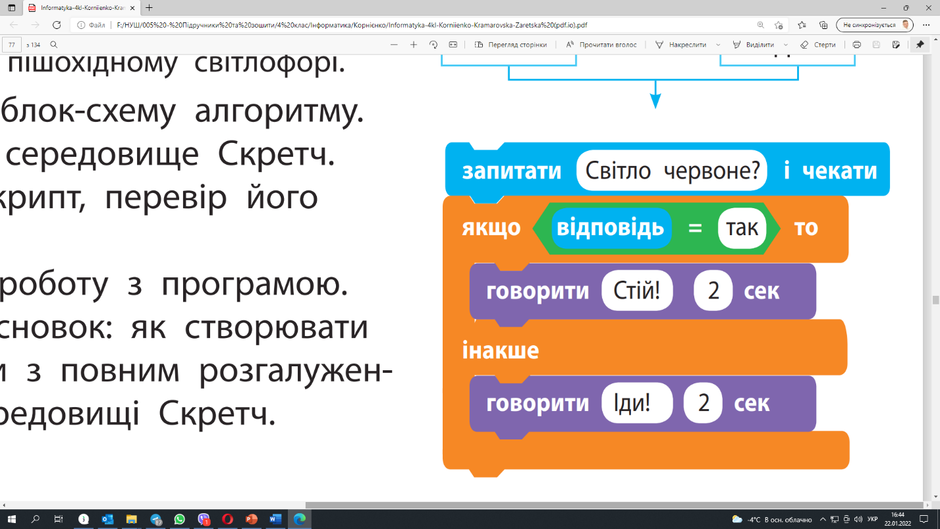Switch to the Informatyka-4kl PDF tab

click(x=82, y=8)
